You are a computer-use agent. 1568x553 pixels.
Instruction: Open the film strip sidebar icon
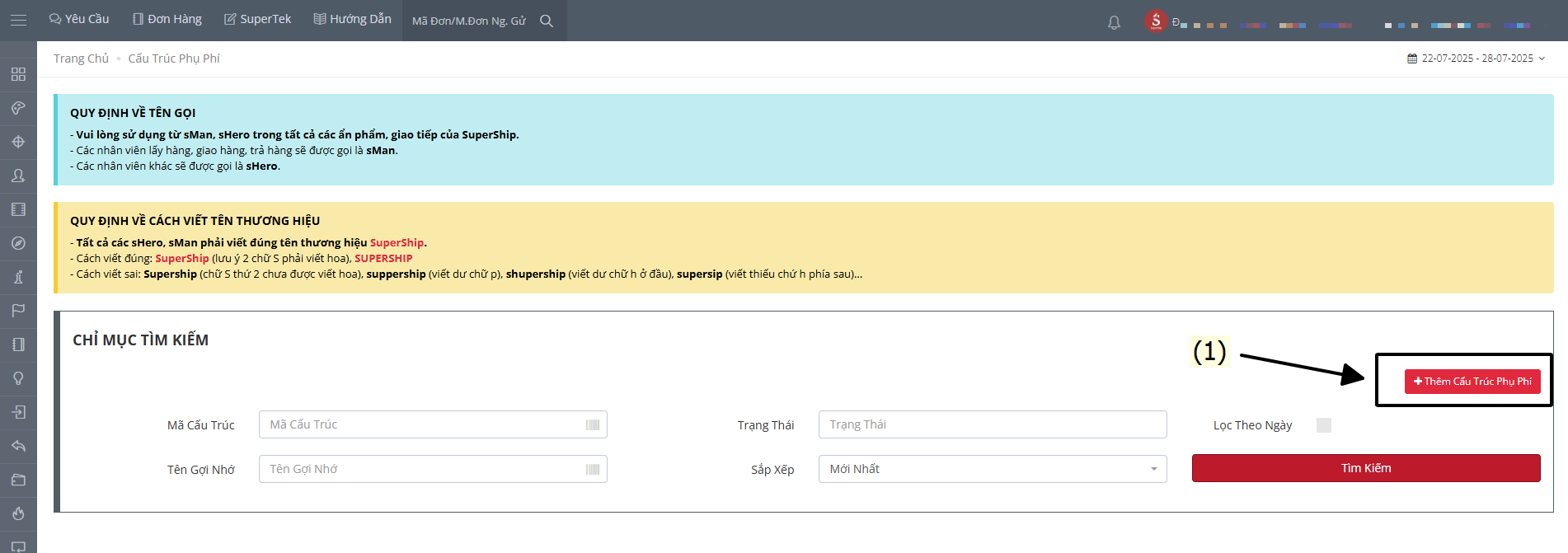tap(18, 209)
